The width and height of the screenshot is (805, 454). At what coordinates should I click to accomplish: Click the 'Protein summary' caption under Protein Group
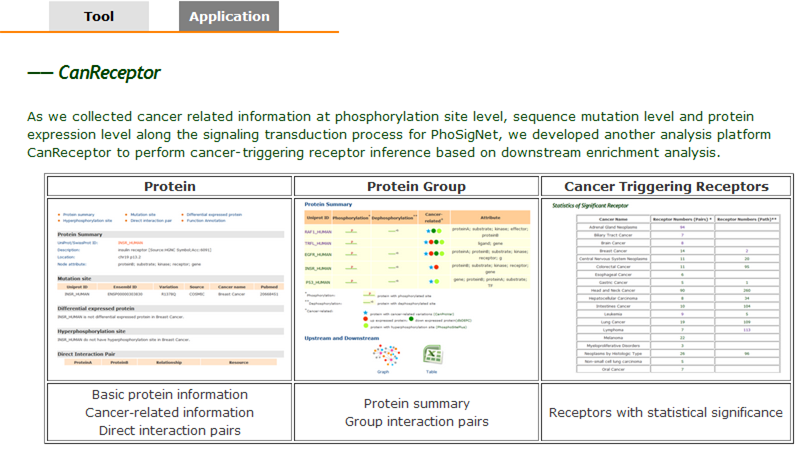coord(416,404)
